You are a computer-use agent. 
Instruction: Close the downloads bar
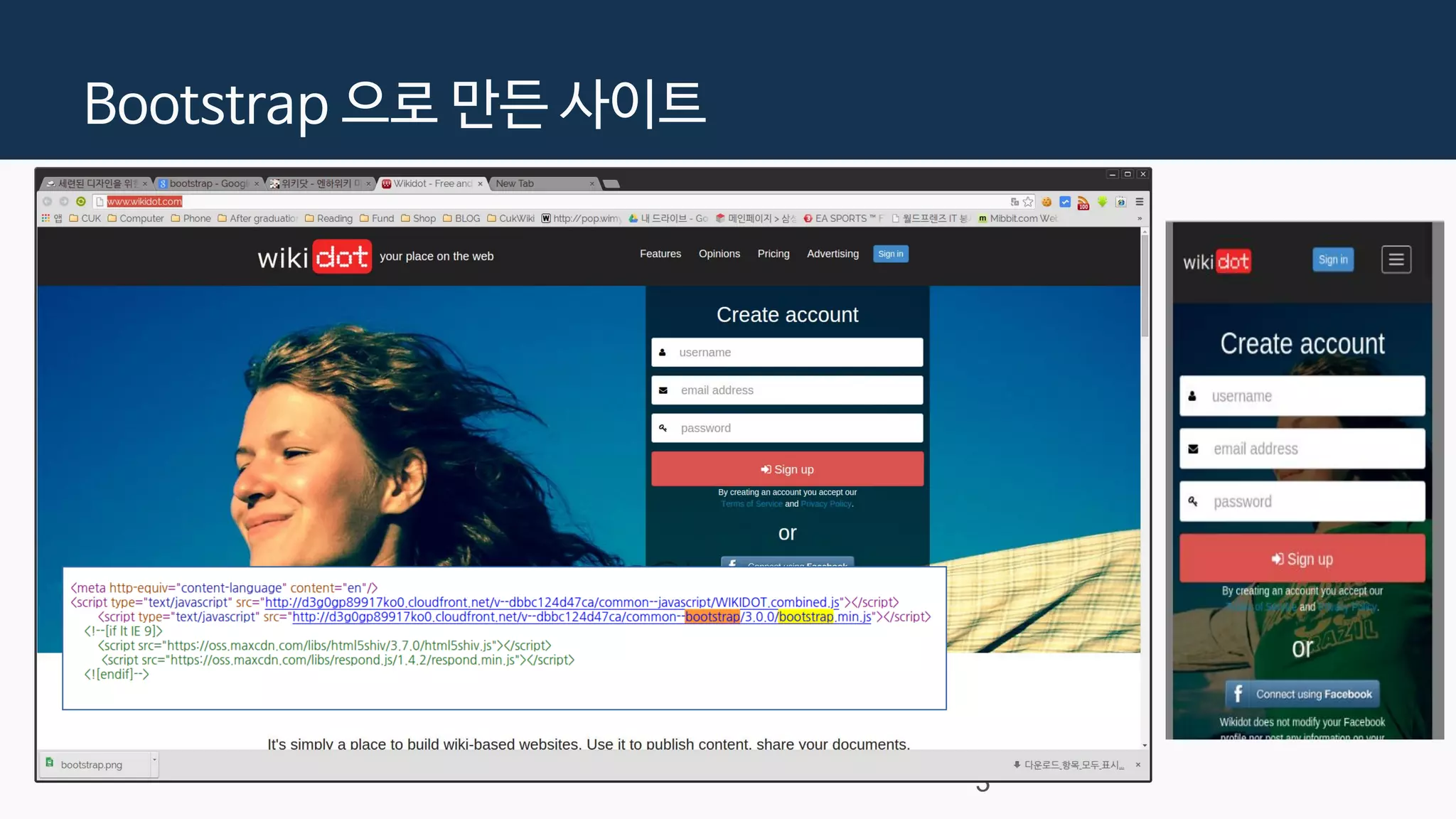coord(1138,765)
